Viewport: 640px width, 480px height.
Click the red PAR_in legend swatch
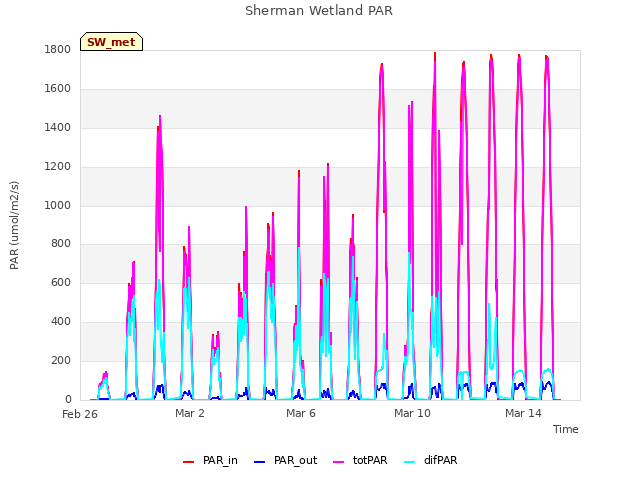click(188, 462)
